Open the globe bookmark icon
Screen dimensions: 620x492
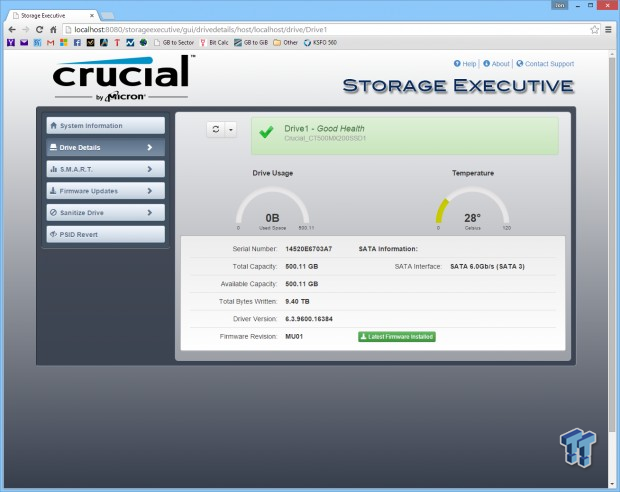[x=144, y=42]
